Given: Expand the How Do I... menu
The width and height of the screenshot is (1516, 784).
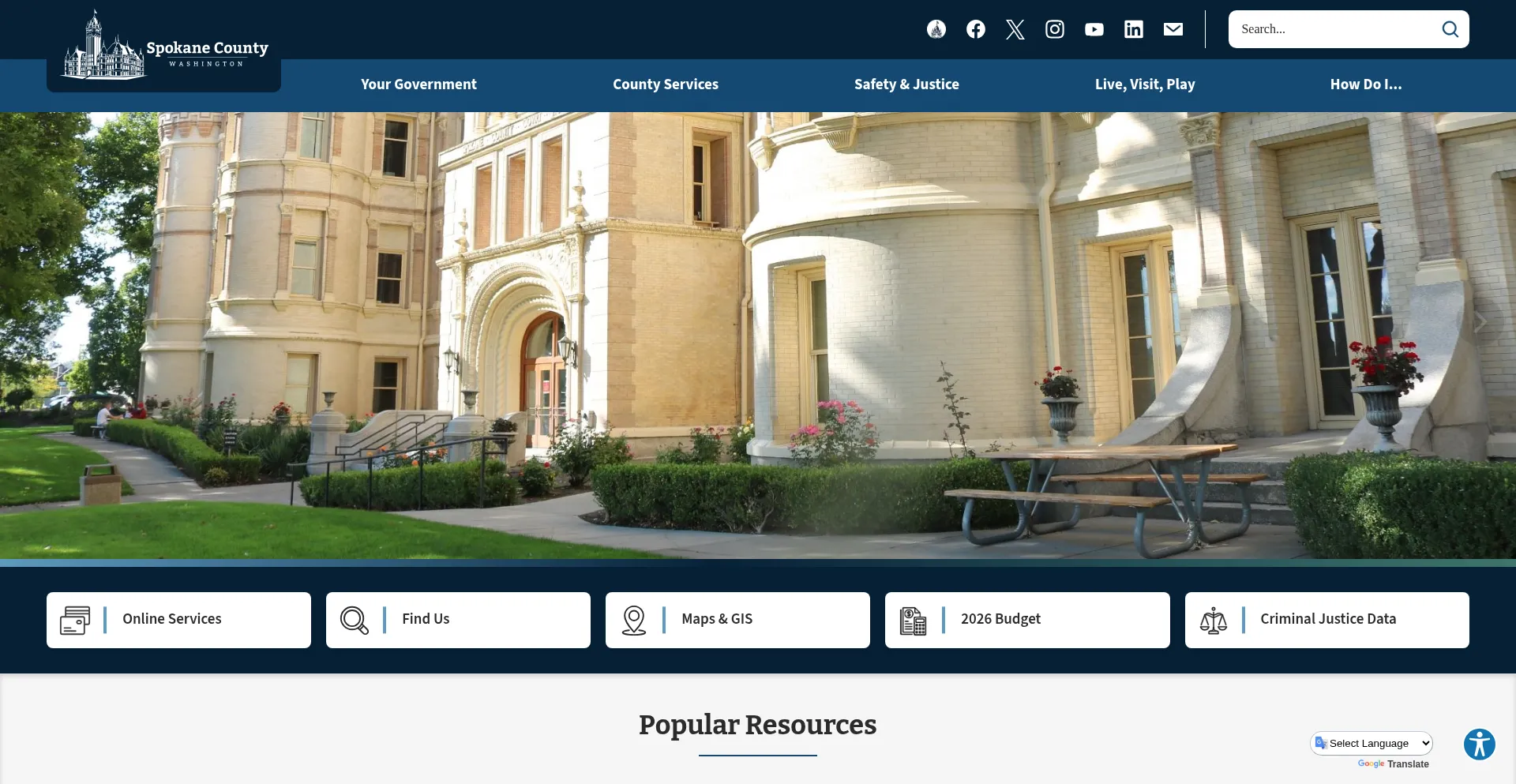Looking at the screenshot, I should coord(1365,84).
